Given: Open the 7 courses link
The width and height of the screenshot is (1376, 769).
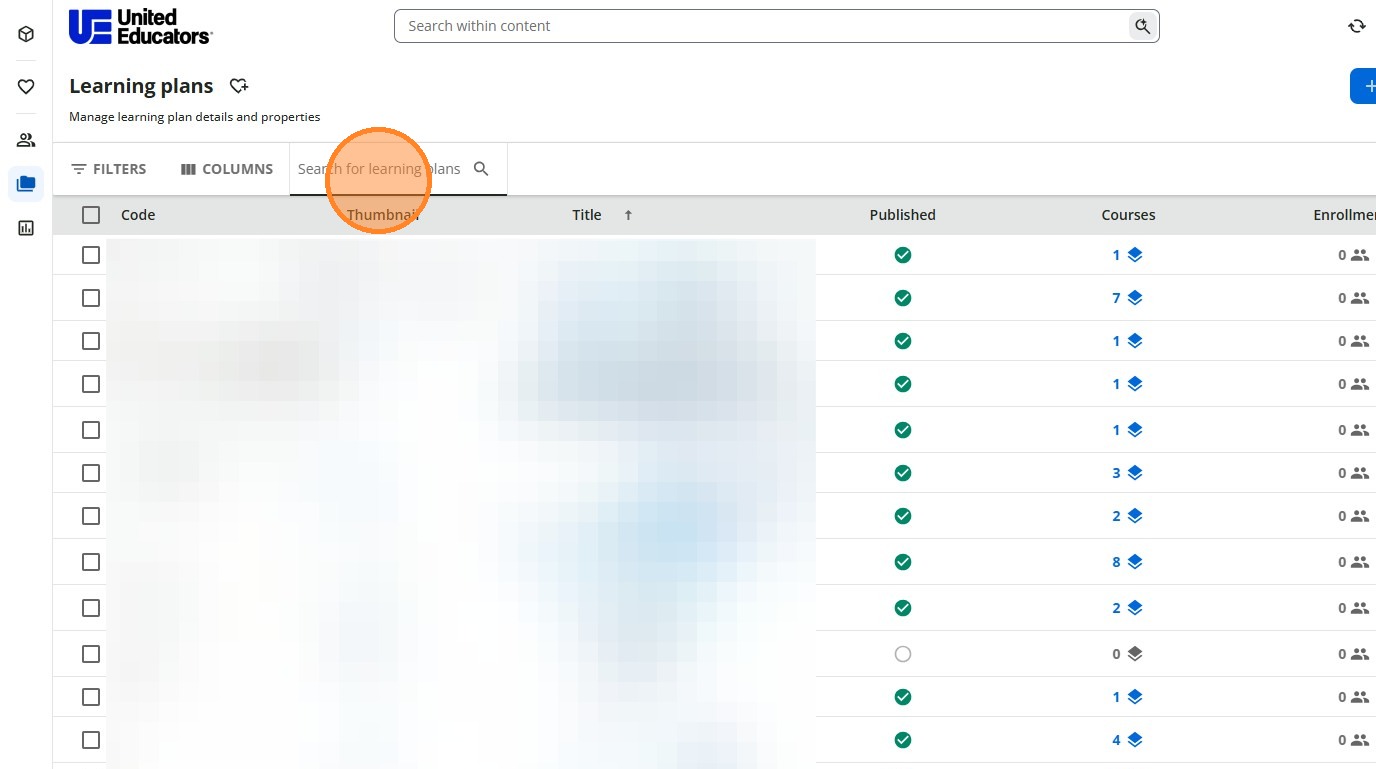Looking at the screenshot, I should [1127, 298].
